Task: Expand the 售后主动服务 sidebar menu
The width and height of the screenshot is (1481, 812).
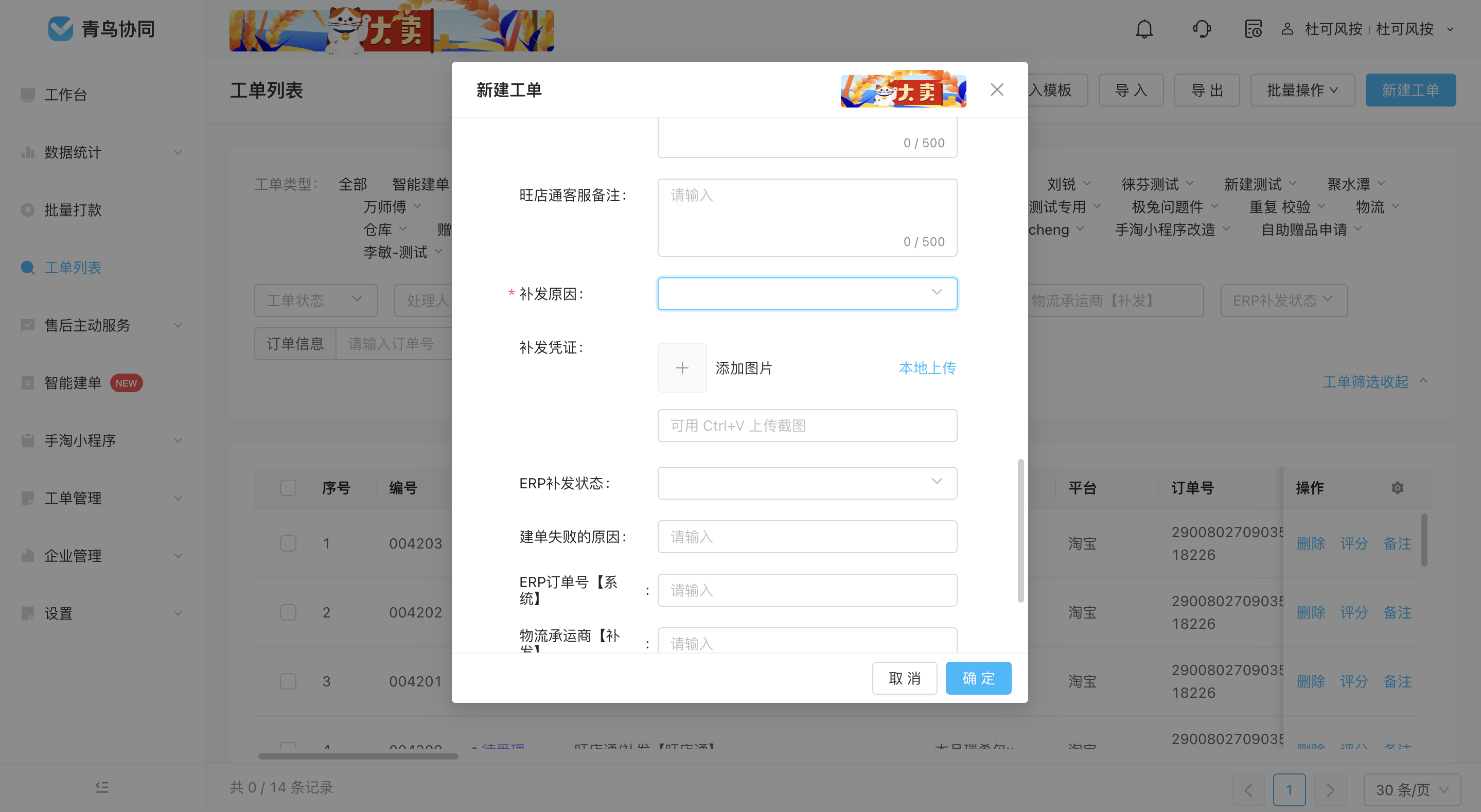Action: point(178,325)
